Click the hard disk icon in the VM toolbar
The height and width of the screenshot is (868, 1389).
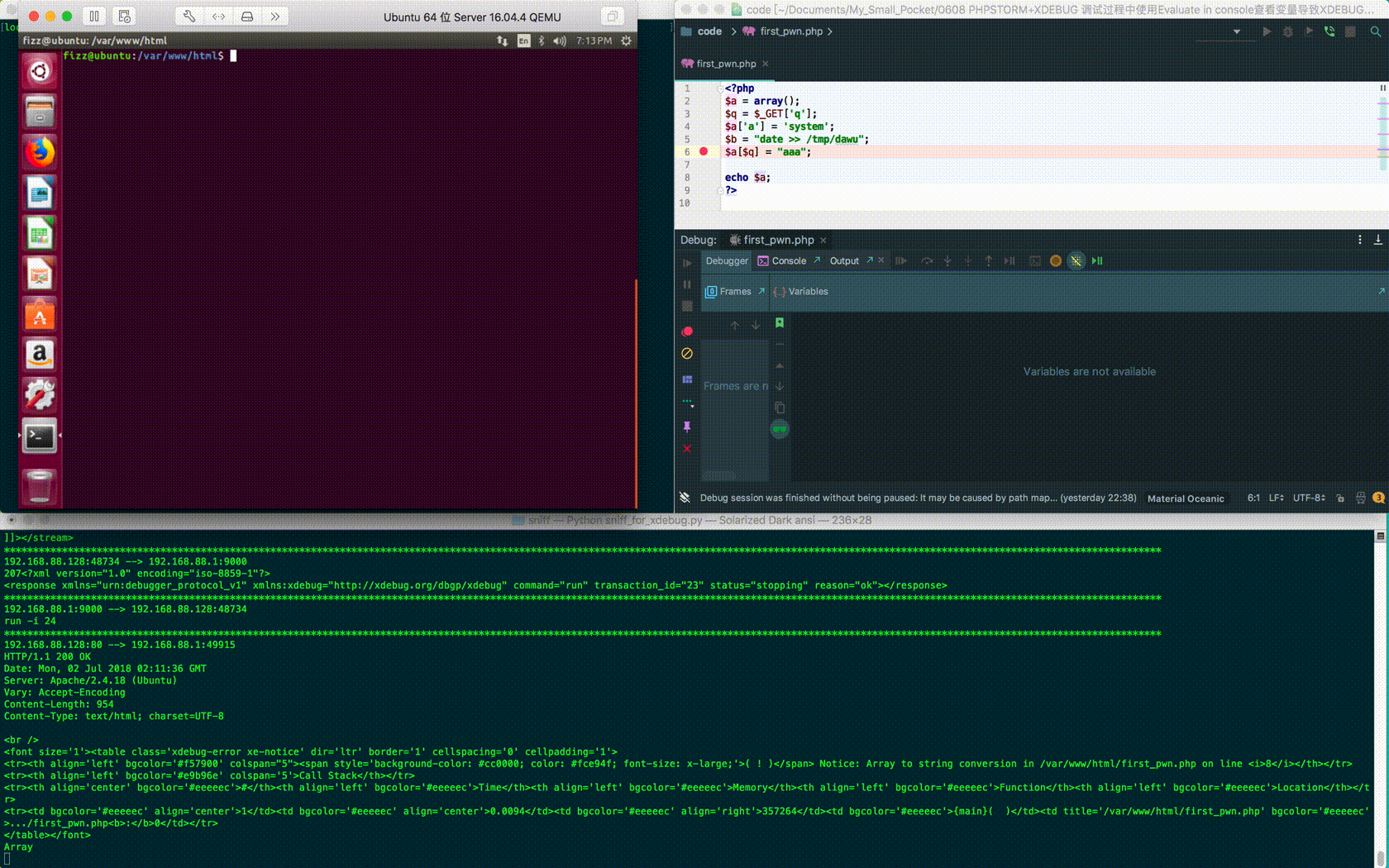click(x=246, y=16)
